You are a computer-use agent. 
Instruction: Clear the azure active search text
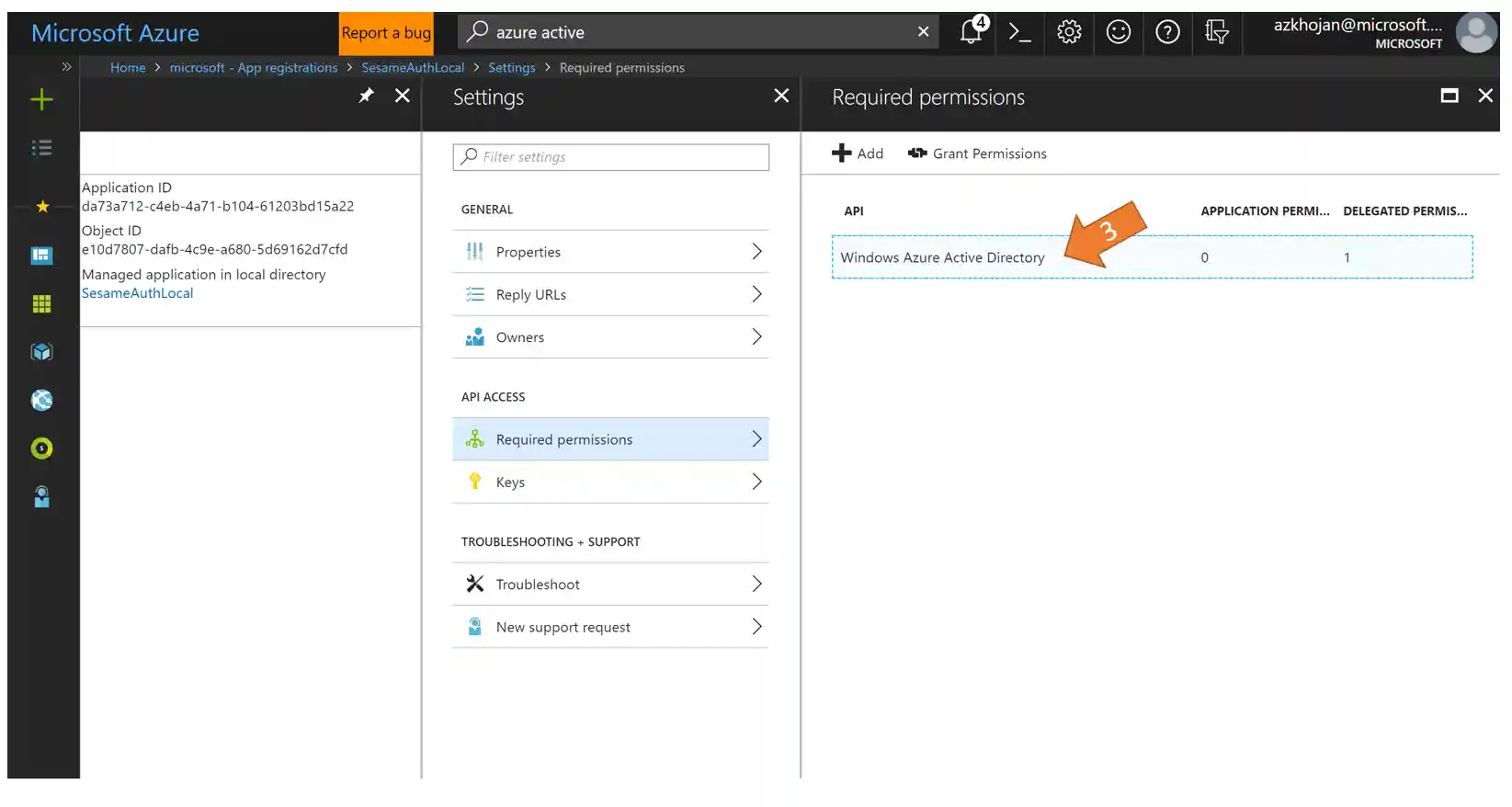pyautogui.click(x=924, y=32)
